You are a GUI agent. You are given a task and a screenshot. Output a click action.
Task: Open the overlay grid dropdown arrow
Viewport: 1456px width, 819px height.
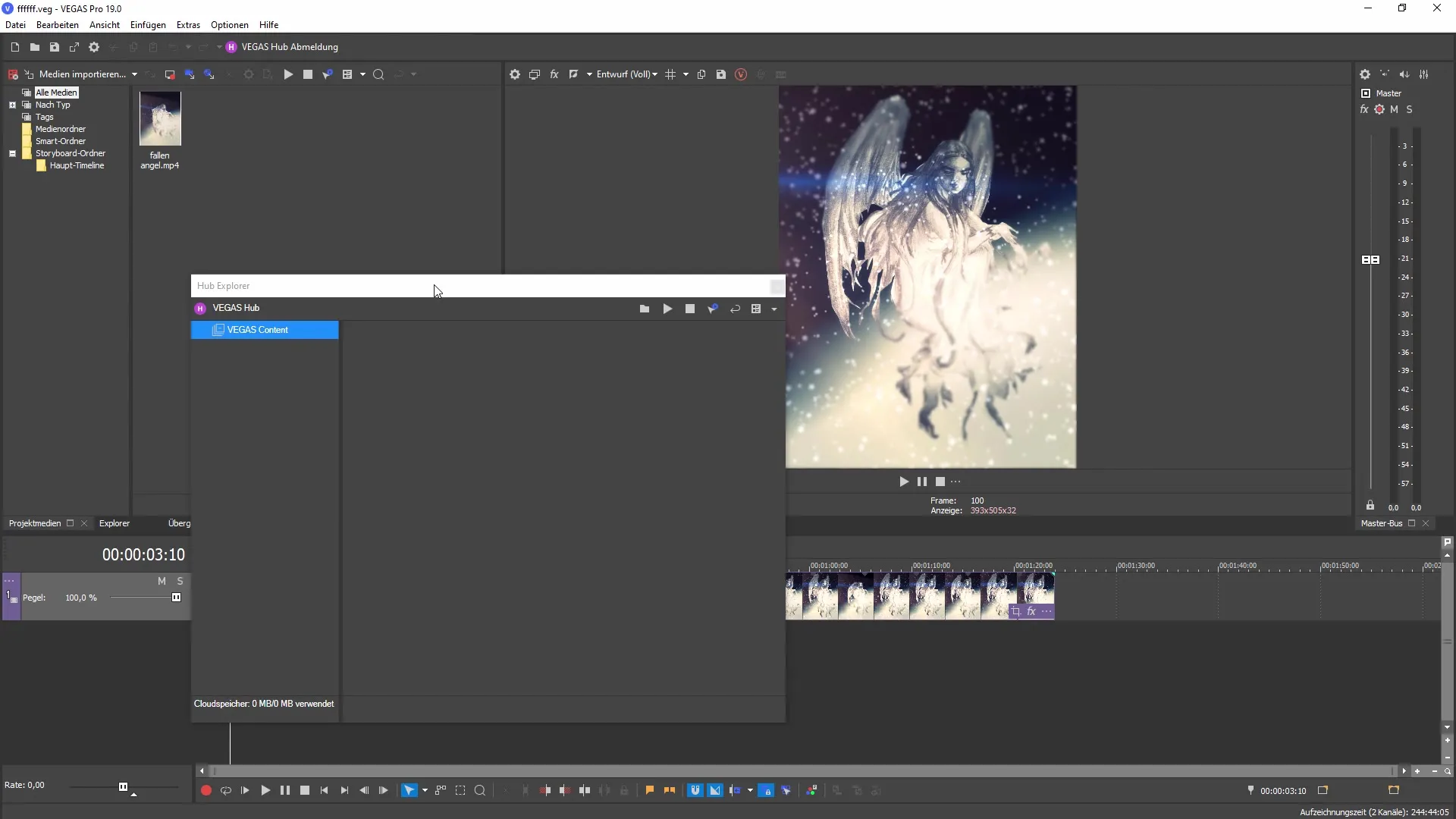click(x=686, y=74)
